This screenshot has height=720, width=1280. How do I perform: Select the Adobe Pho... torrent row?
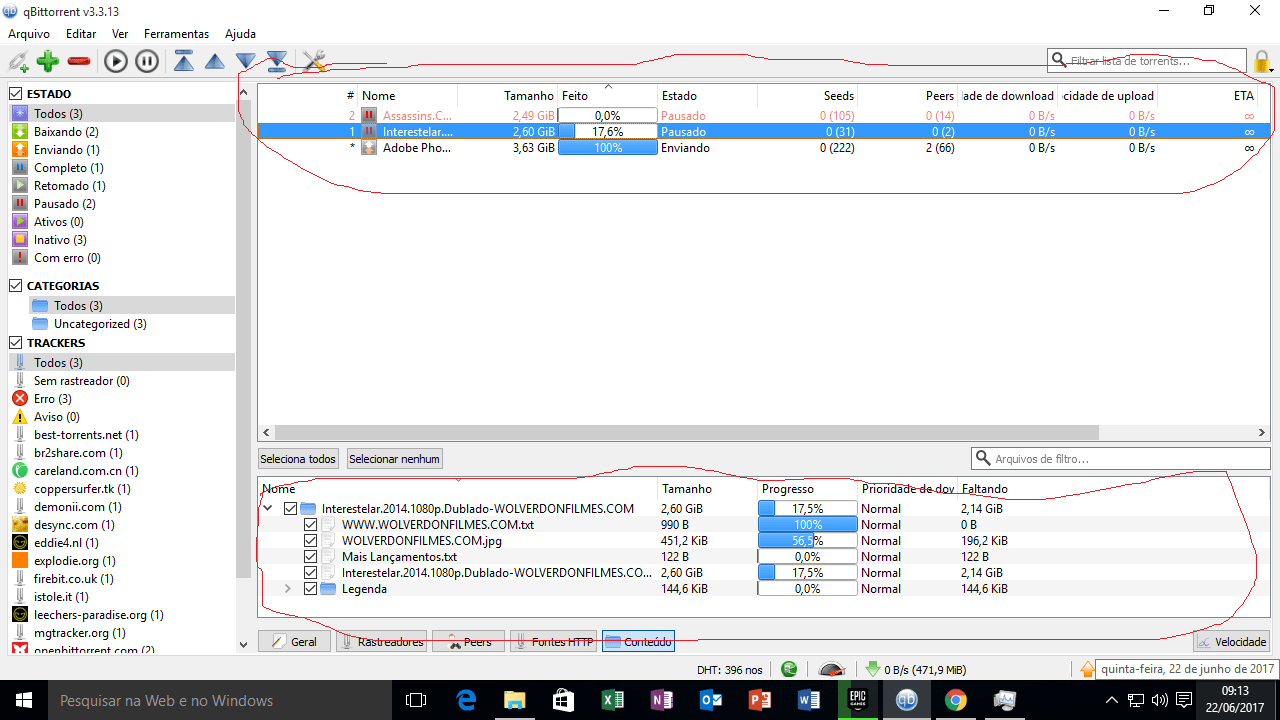click(764, 148)
